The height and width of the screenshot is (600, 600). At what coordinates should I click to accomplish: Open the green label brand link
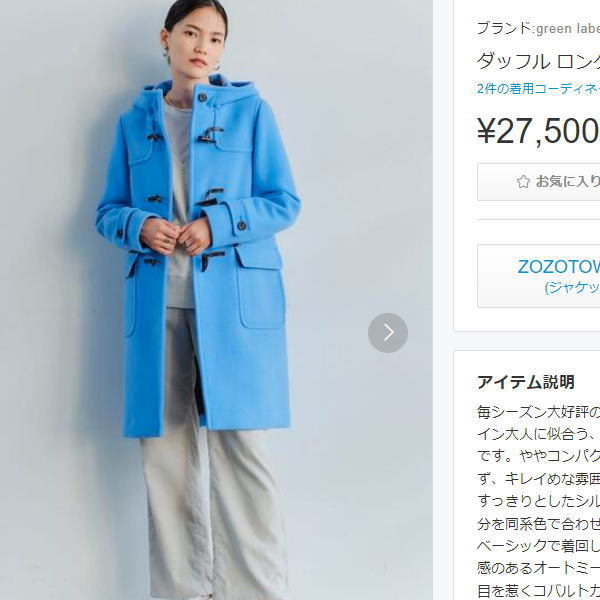(568, 29)
